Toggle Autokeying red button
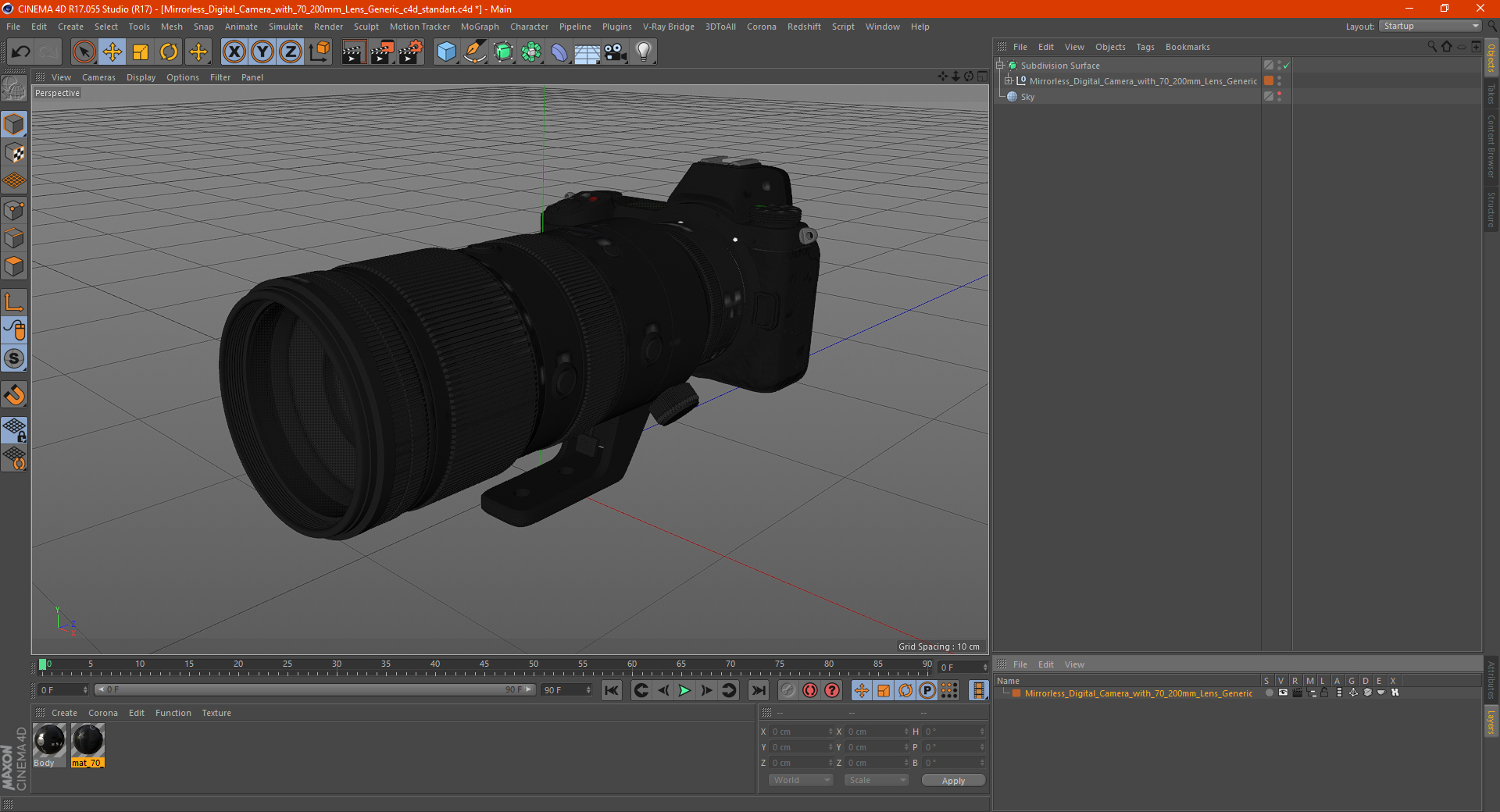Viewport: 1500px width, 812px height. pos(810,690)
